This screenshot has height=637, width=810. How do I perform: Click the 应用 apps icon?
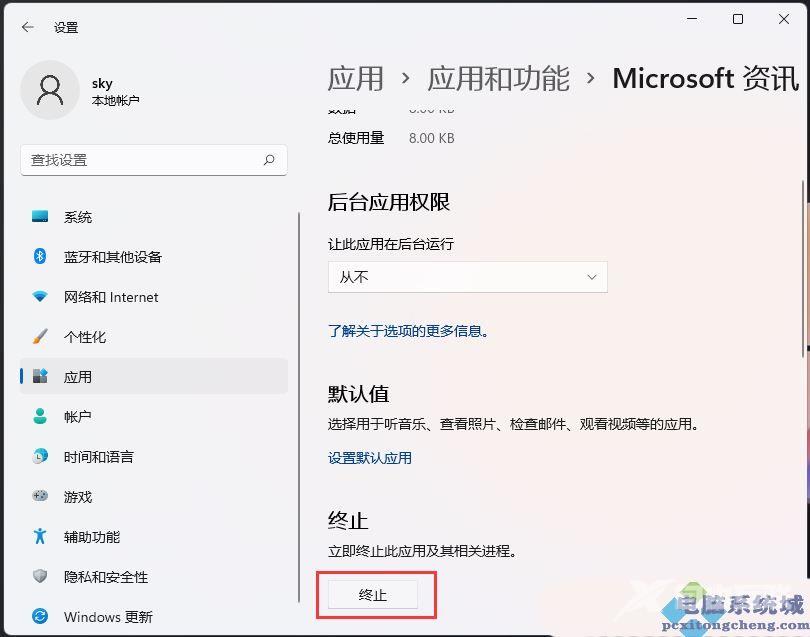click(x=40, y=376)
